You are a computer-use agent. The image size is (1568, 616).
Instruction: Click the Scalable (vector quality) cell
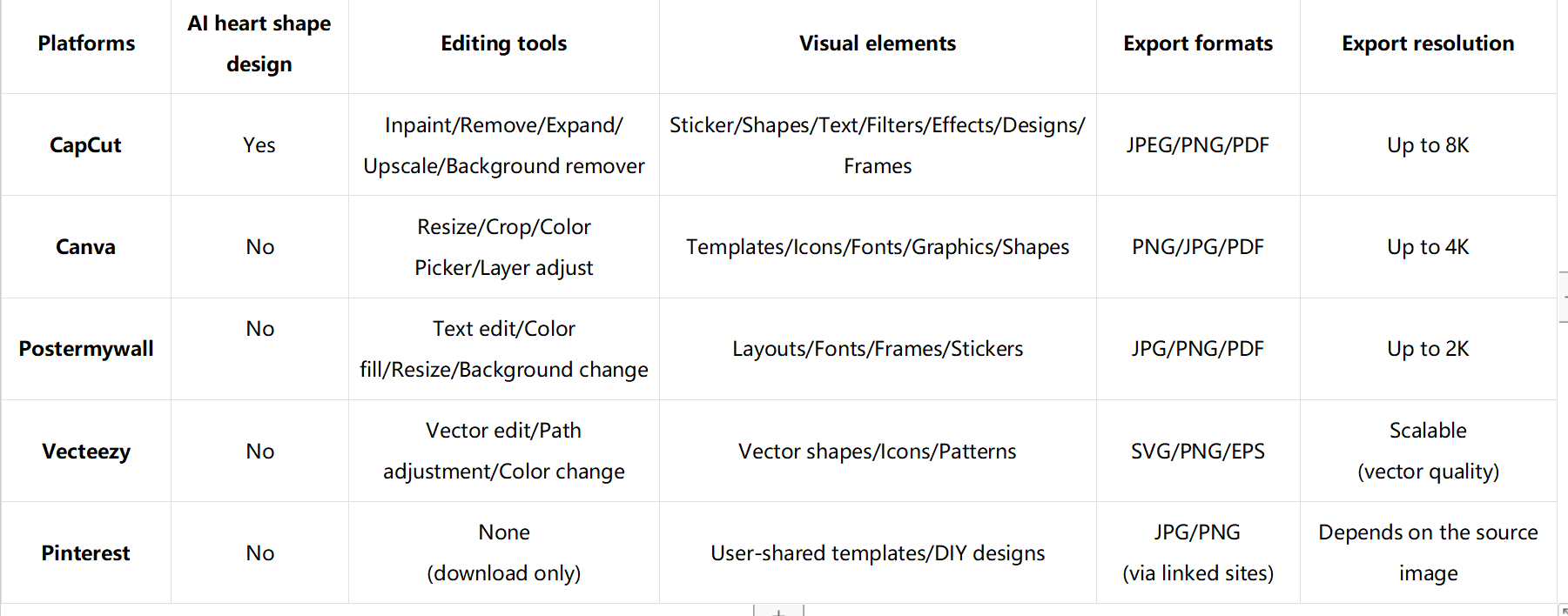pos(1428,452)
